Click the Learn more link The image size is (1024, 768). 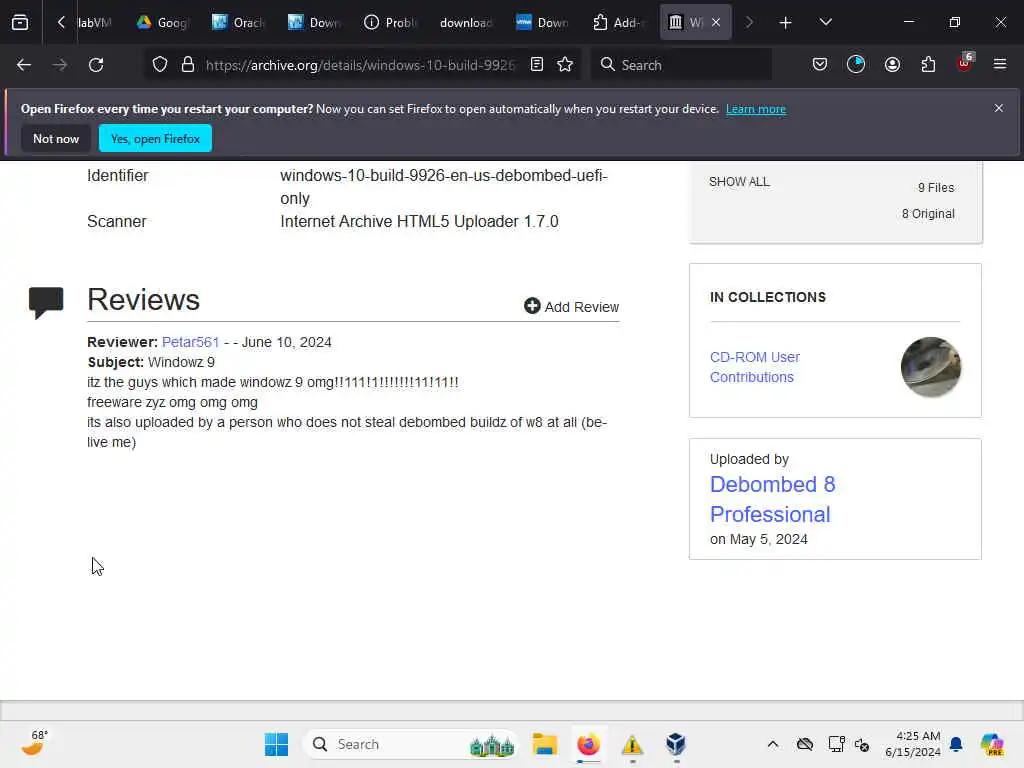[x=756, y=109]
